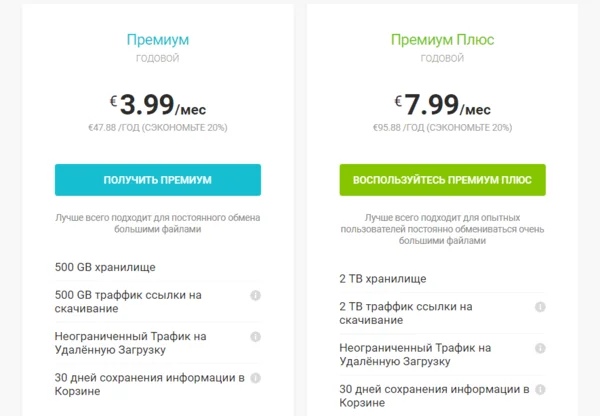
Task: Click the €95.88 /год savings text
Action: coord(442,127)
